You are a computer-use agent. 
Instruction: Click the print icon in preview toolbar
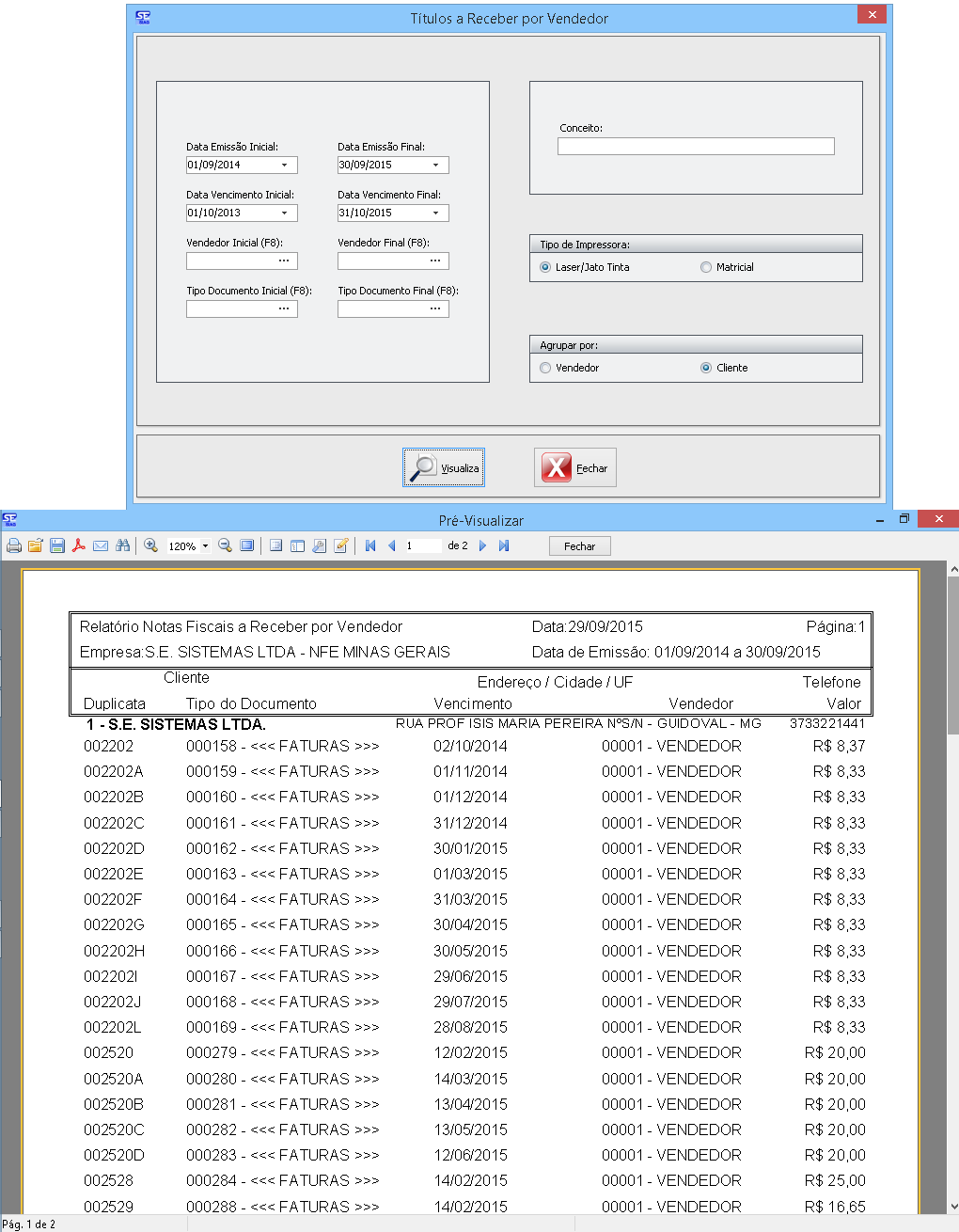coord(14,545)
